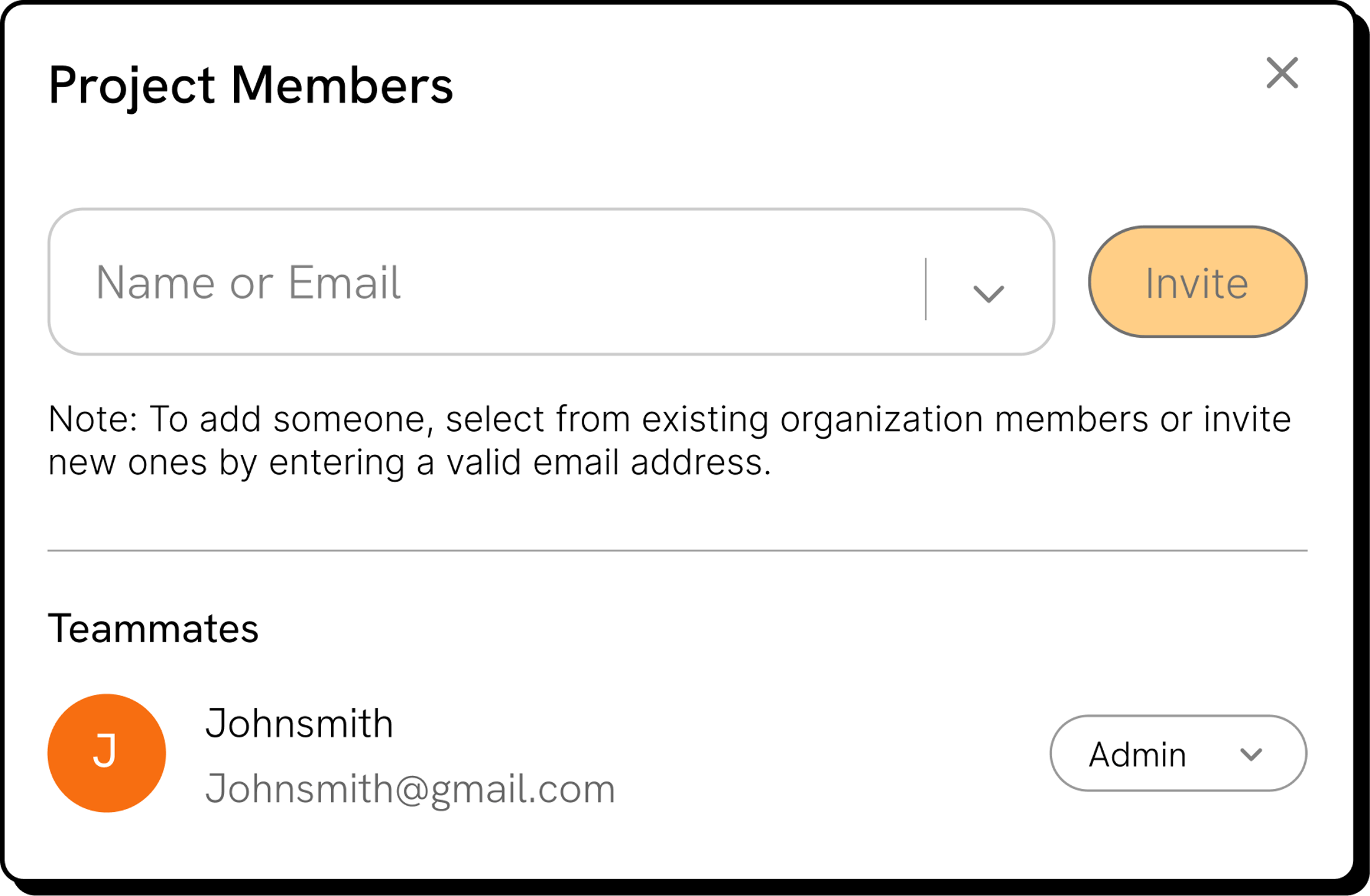This screenshot has height=896, width=1370.
Task: Open the Admin role dropdown
Action: tap(1177, 754)
